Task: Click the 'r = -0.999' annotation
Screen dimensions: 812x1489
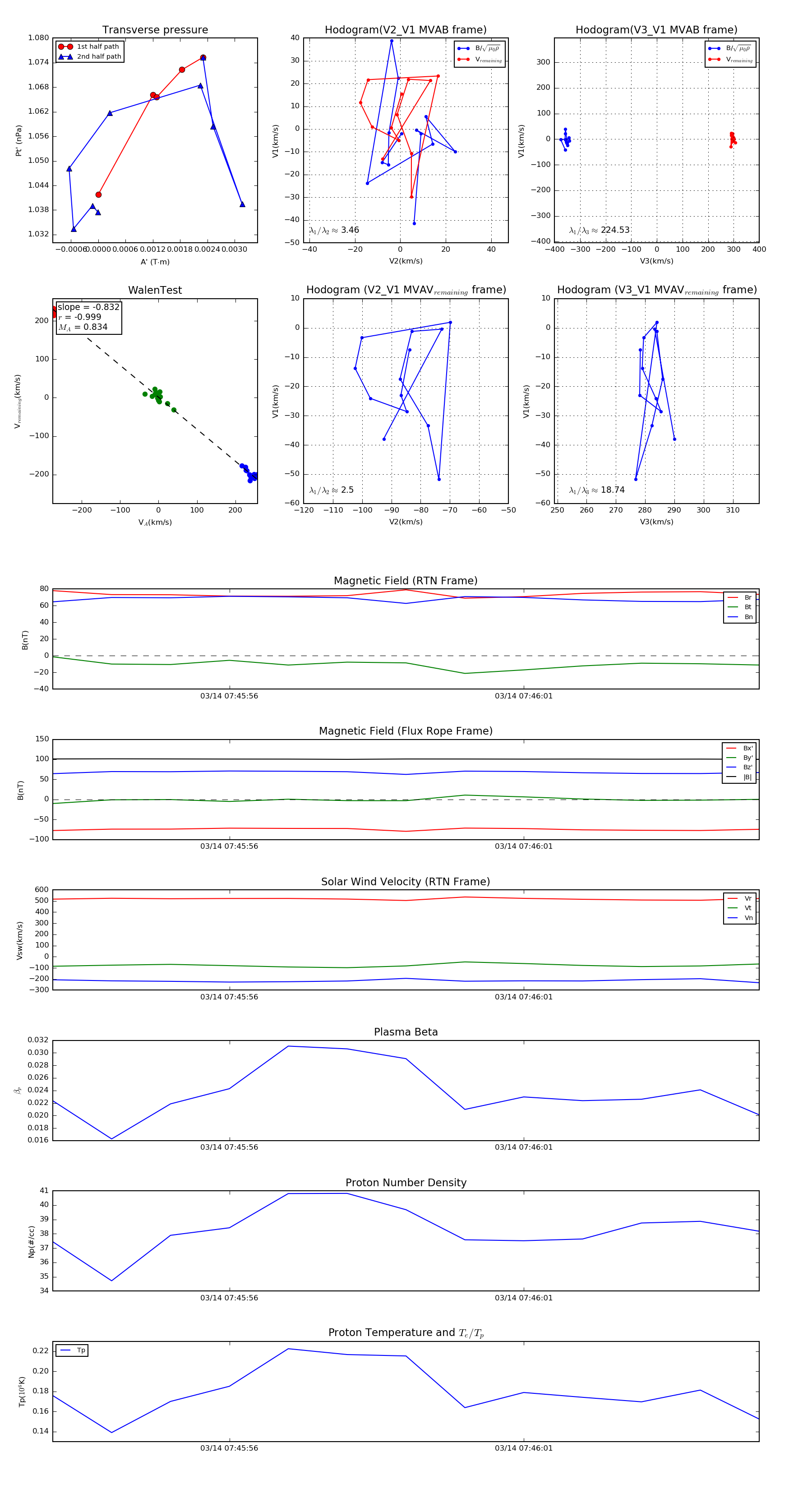Action: click(80, 317)
